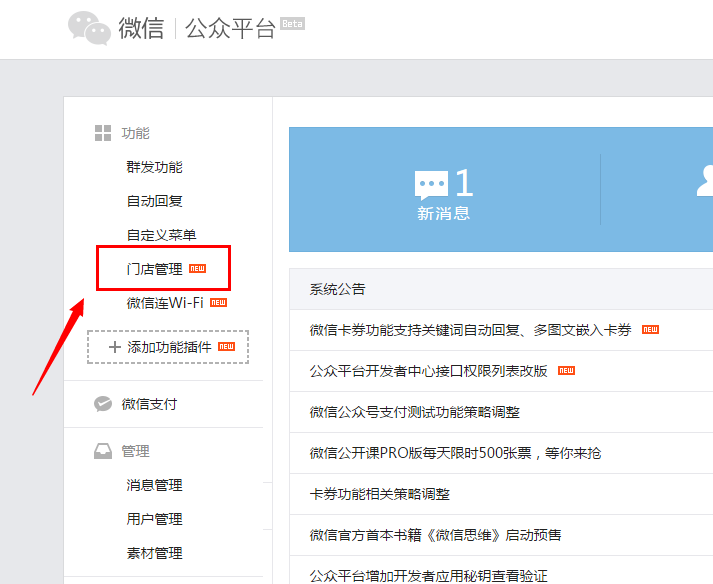Click the 功能 grid icon
Screen dimensions: 713x584
point(103,133)
